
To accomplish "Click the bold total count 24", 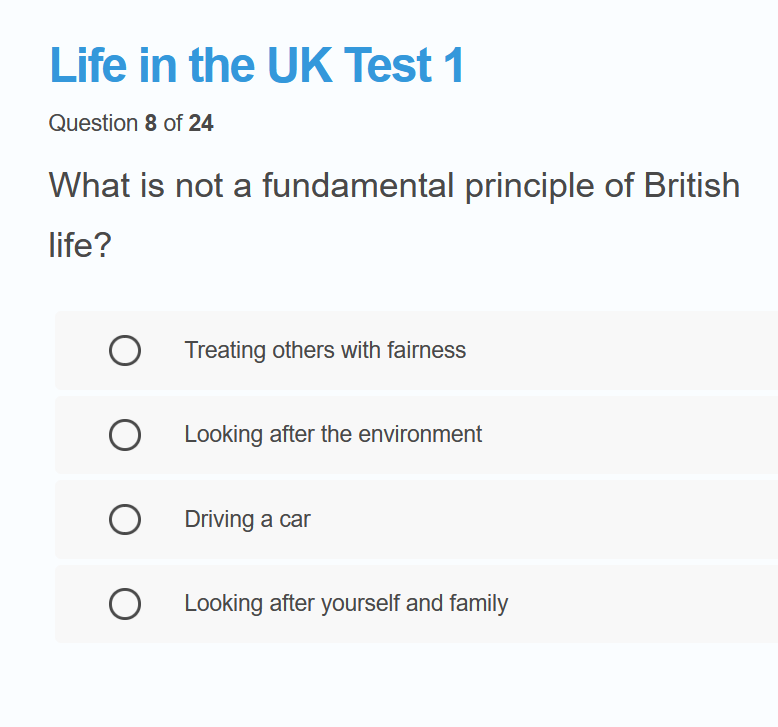I will (201, 124).
